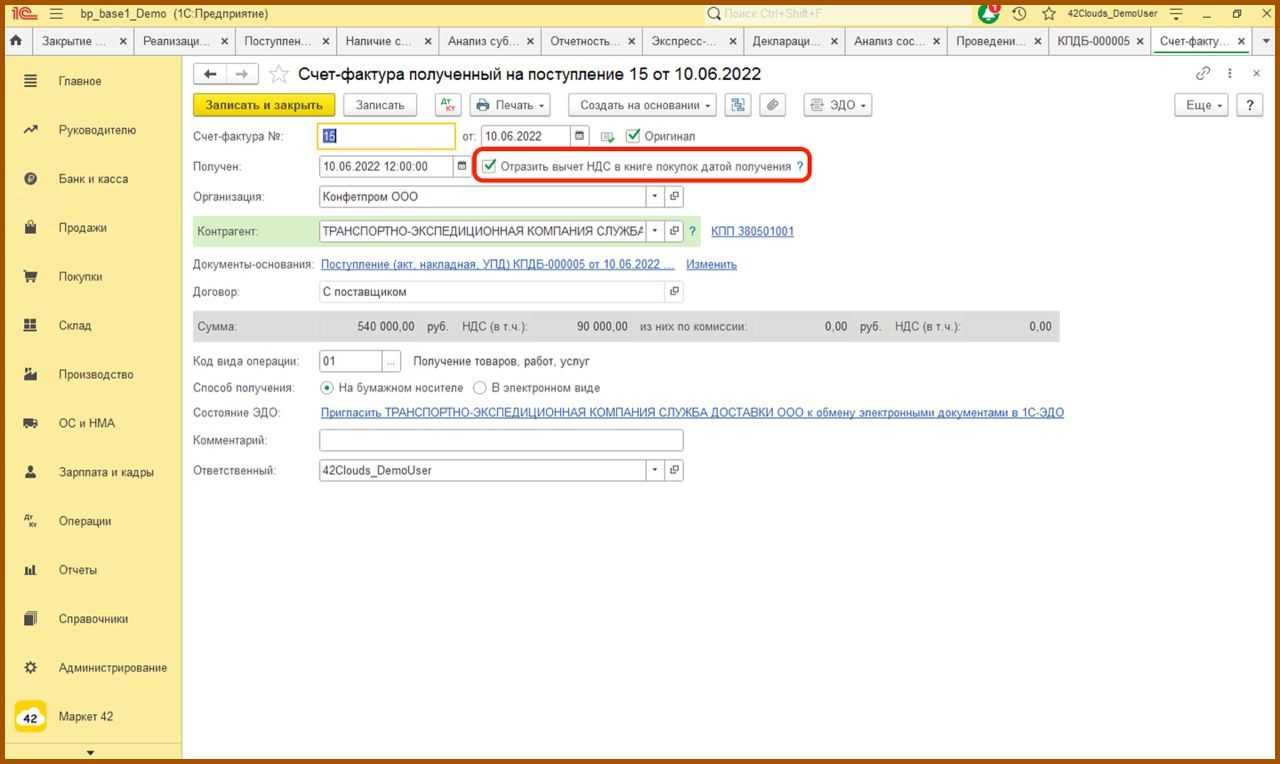Open calendar picker for invoice date
The height and width of the screenshot is (764, 1280).
point(579,136)
